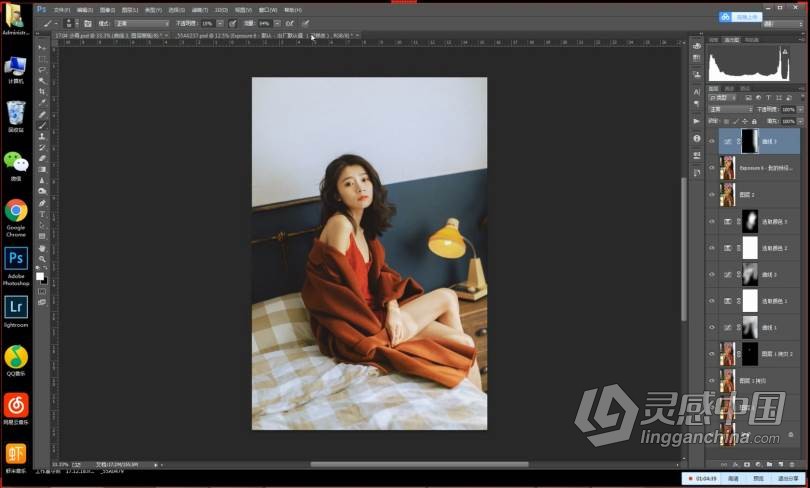Click the 预览 button

coord(758,479)
